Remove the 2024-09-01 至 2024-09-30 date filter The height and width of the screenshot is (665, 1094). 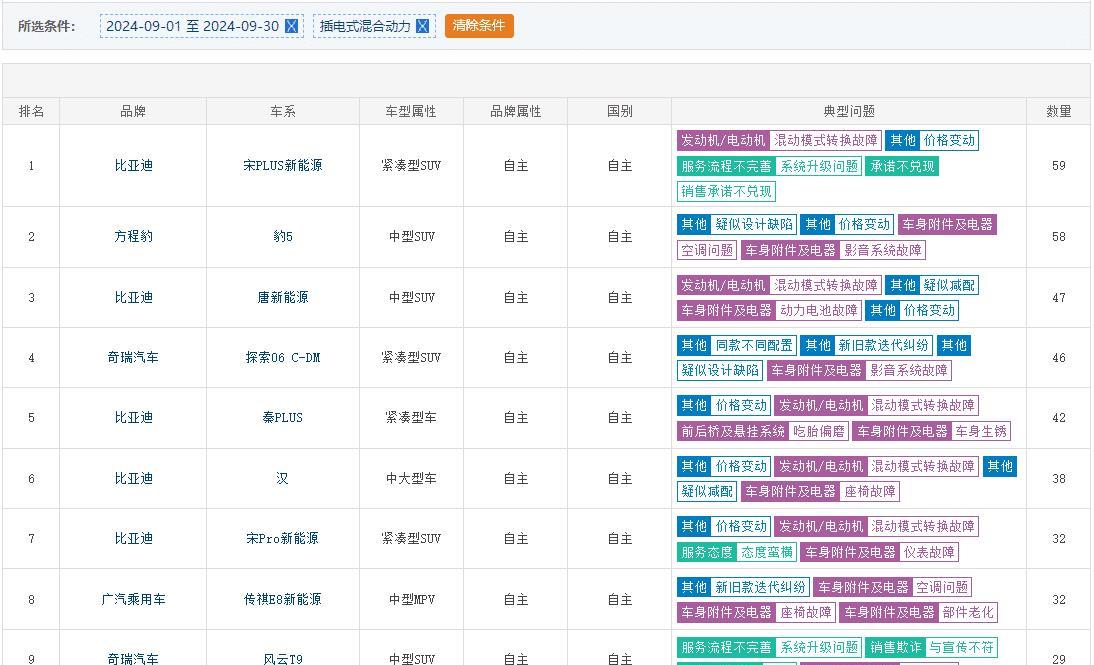[x=292, y=26]
